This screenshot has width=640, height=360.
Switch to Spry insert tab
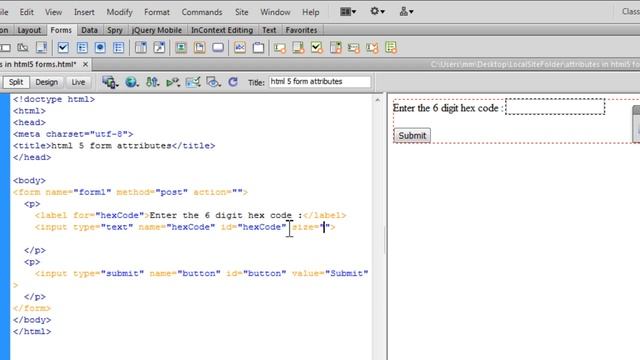[x=115, y=30]
